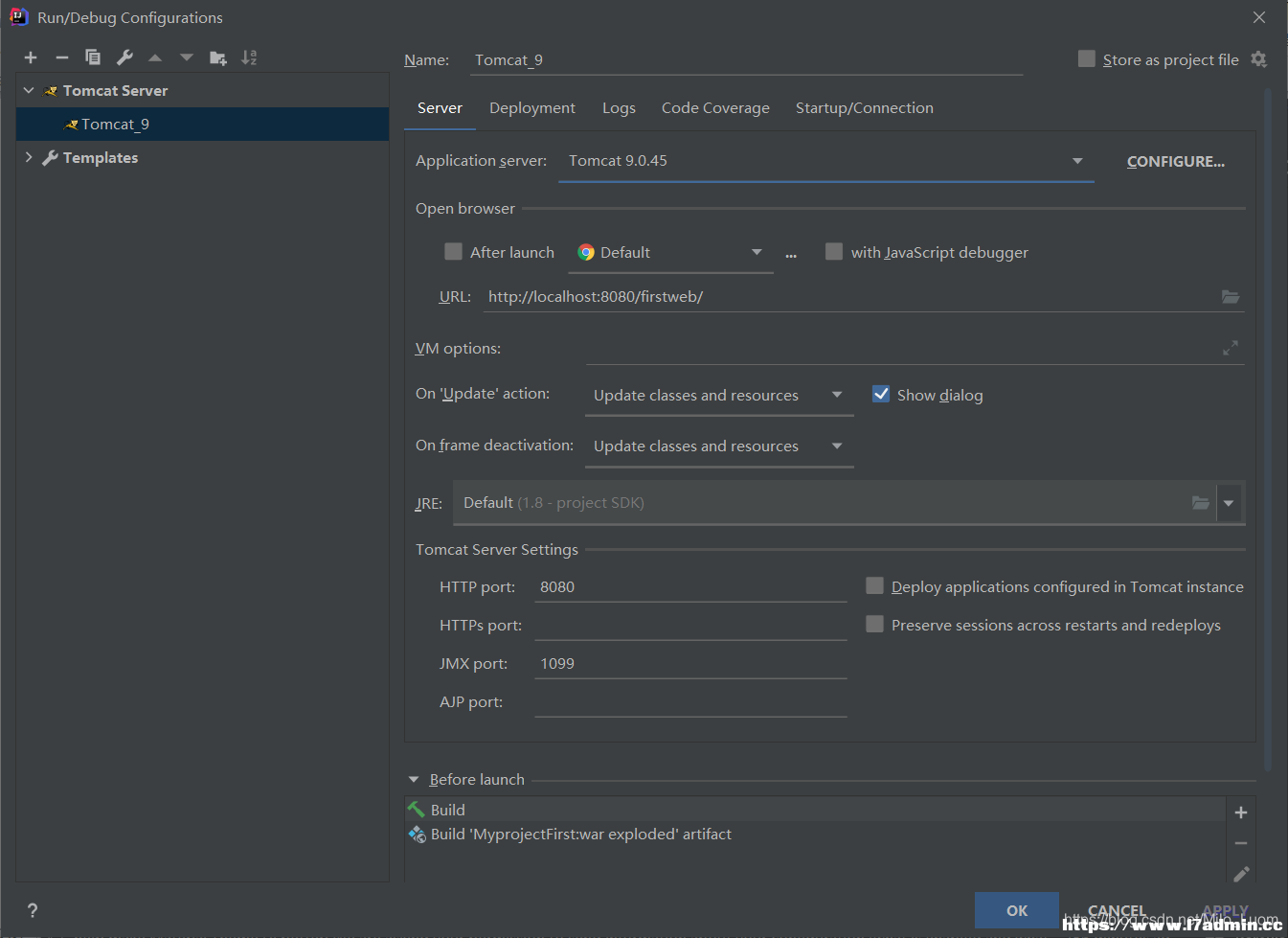Switch to Deployment tab
Screen dimensions: 1288x938
(x=532, y=108)
